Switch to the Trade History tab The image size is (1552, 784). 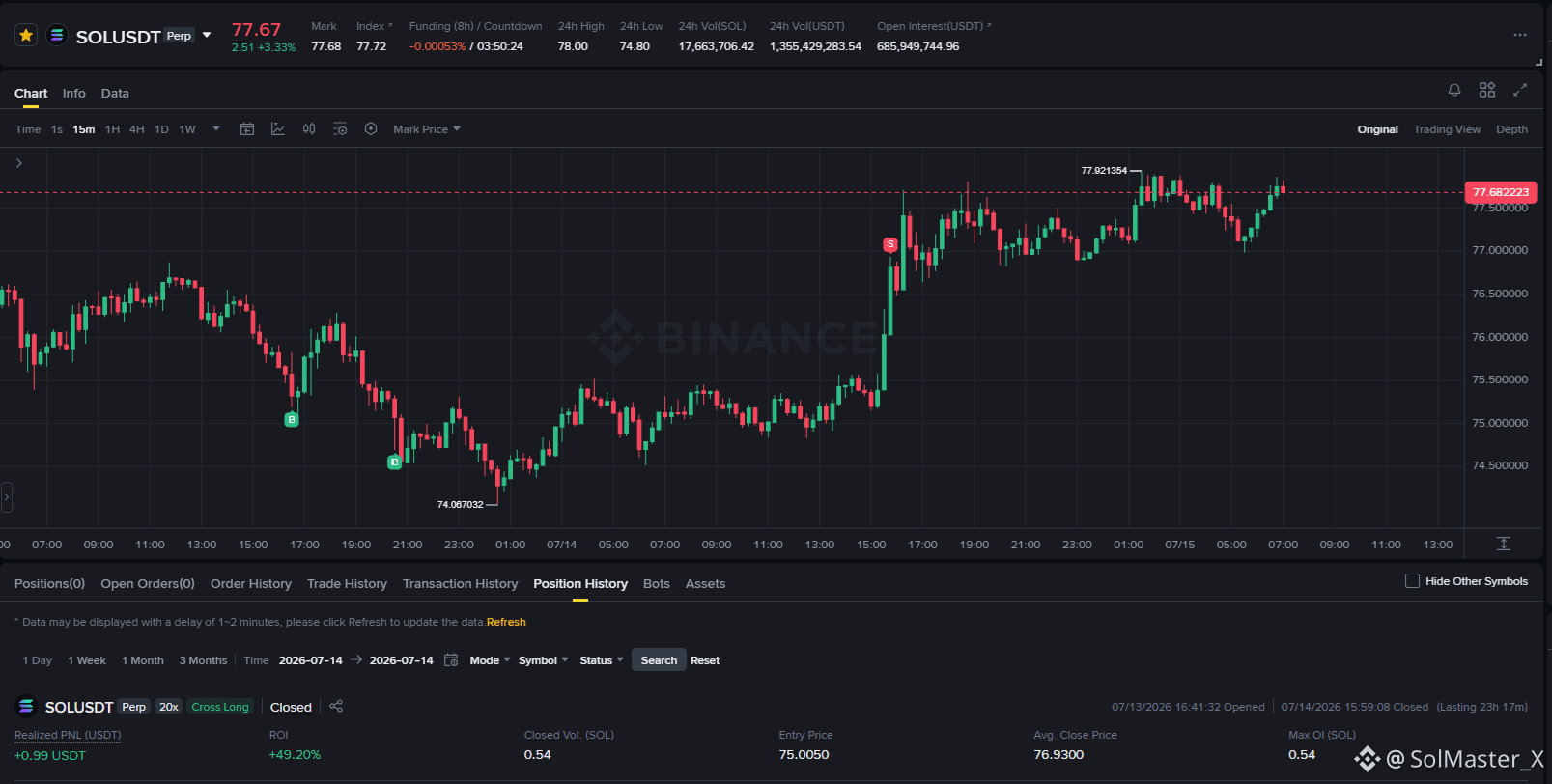347,583
